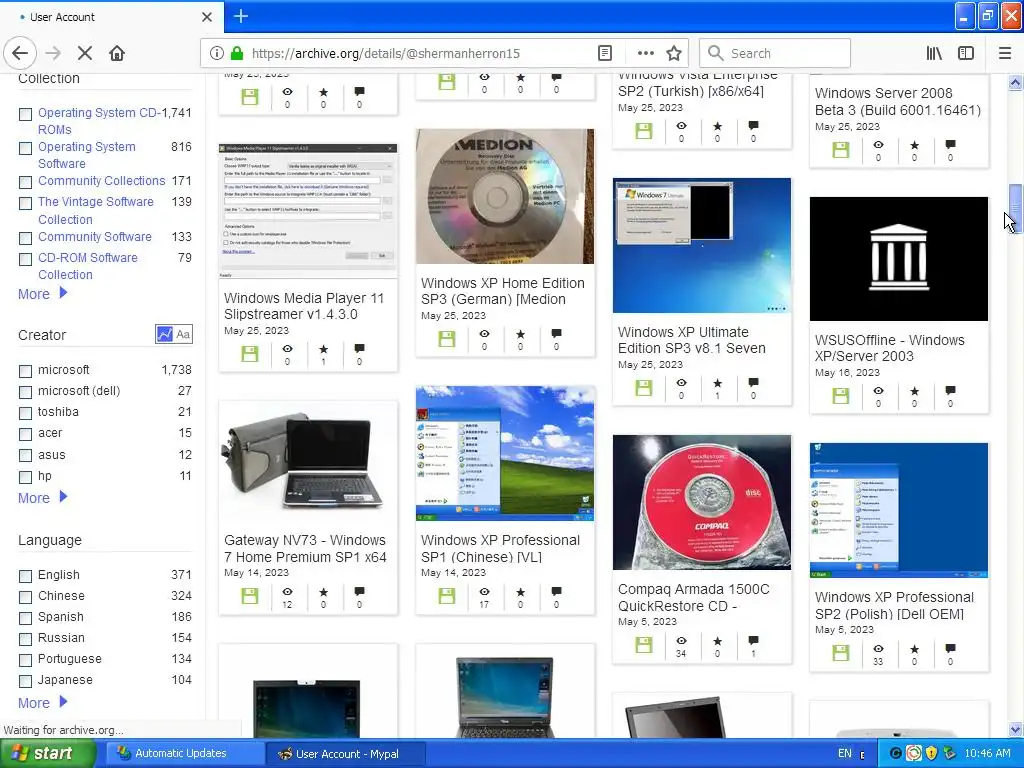Screen dimensions: 1024x768
Task: Open Windows Server 2008 Beta 3 link
Action: (x=897, y=101)
